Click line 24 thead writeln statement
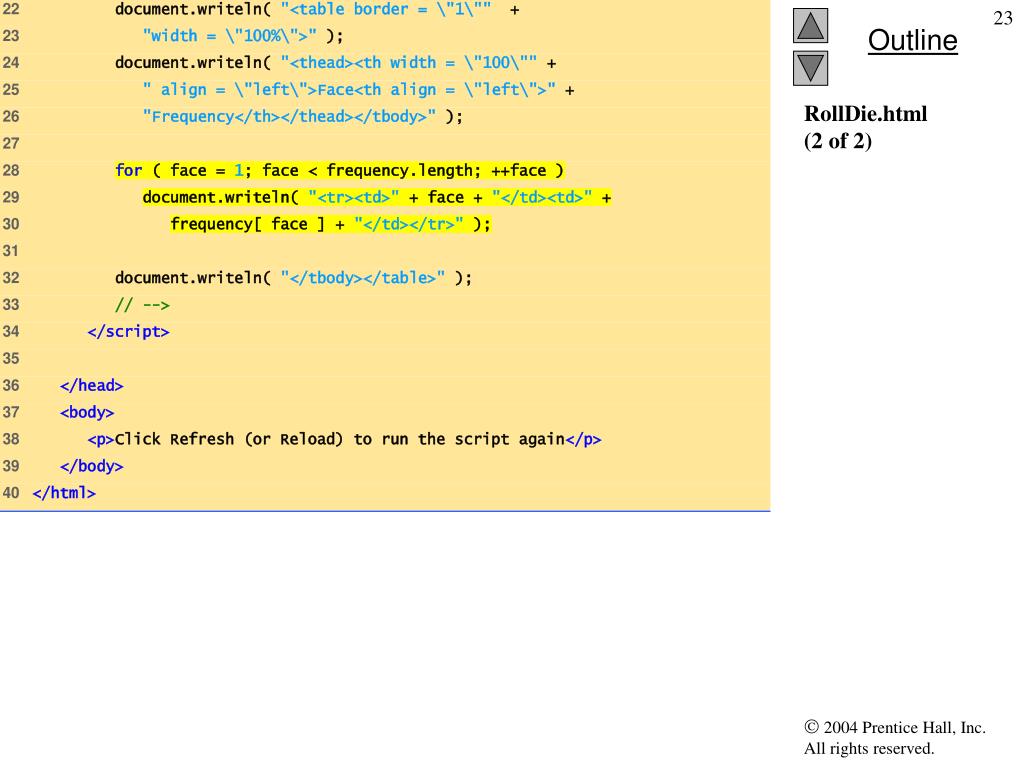The image size is (1024, 768). point(336,63)
